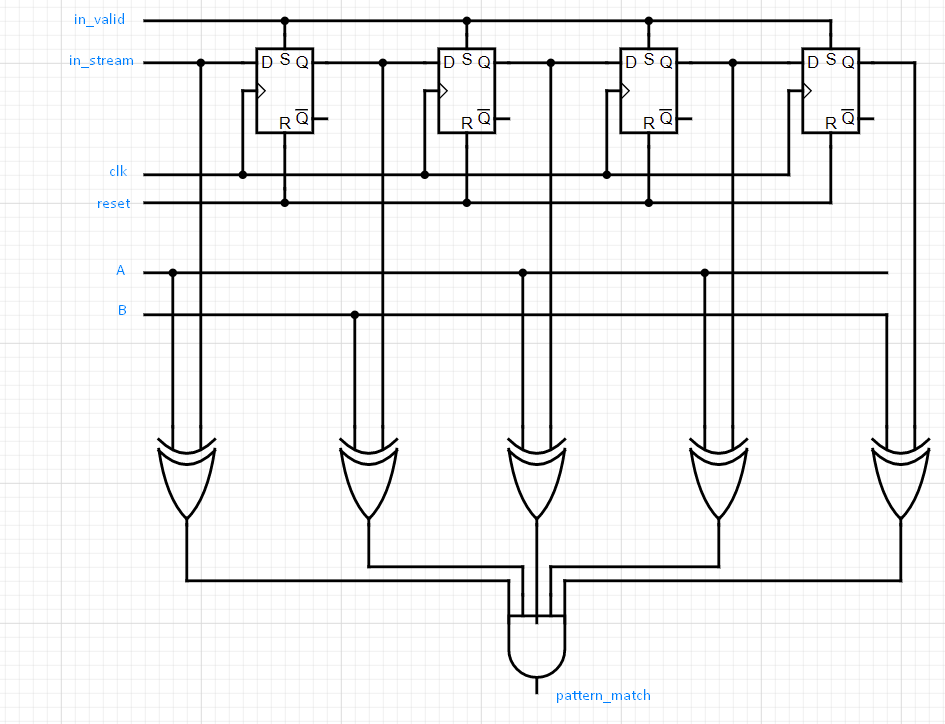Image resolution: width=945 pixels, height=724 pixels.
Task: Click the reset signal label
Action: click(x=112, y=203)
